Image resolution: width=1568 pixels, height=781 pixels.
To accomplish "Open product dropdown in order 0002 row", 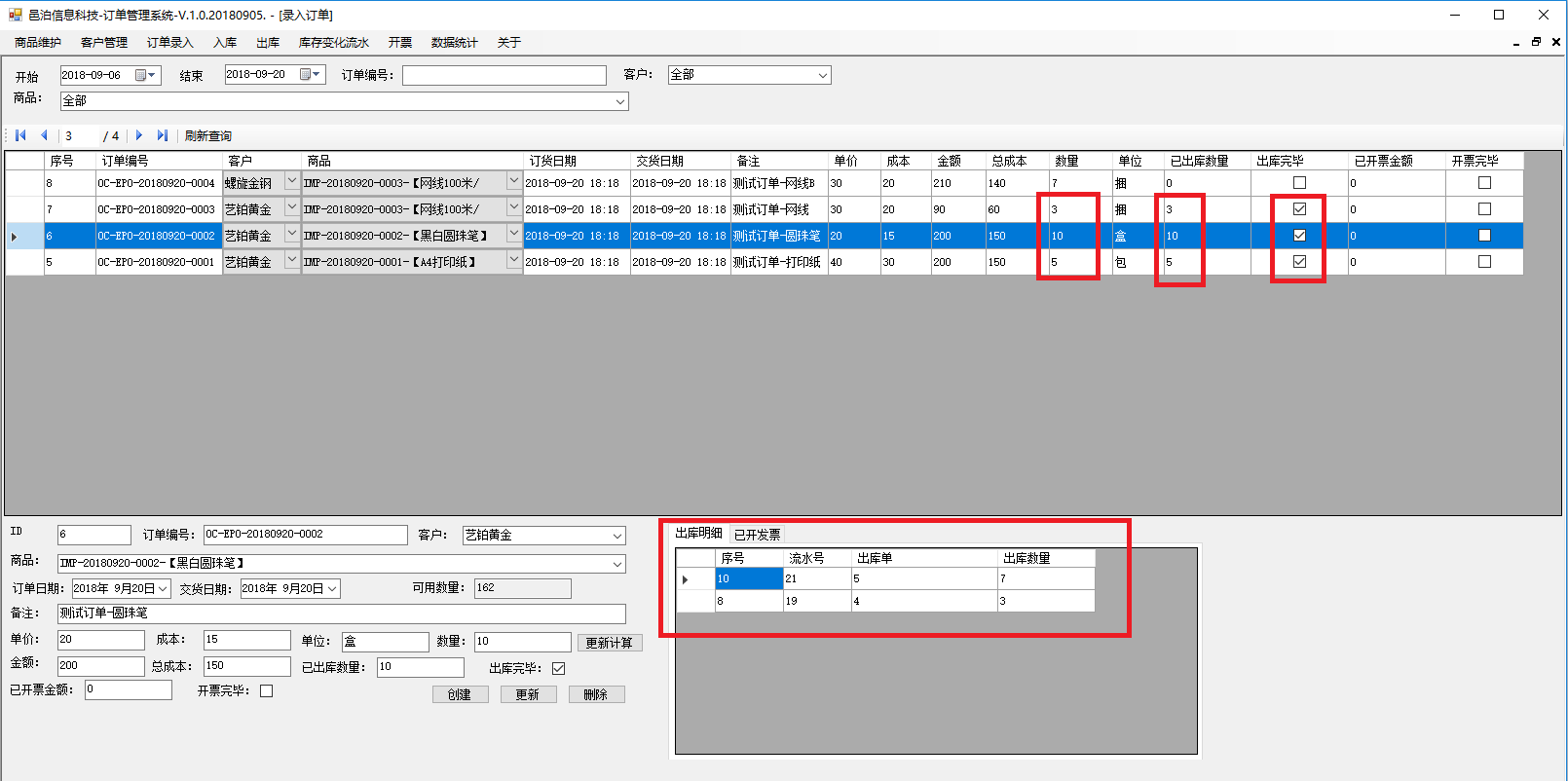I will [513, 235].
